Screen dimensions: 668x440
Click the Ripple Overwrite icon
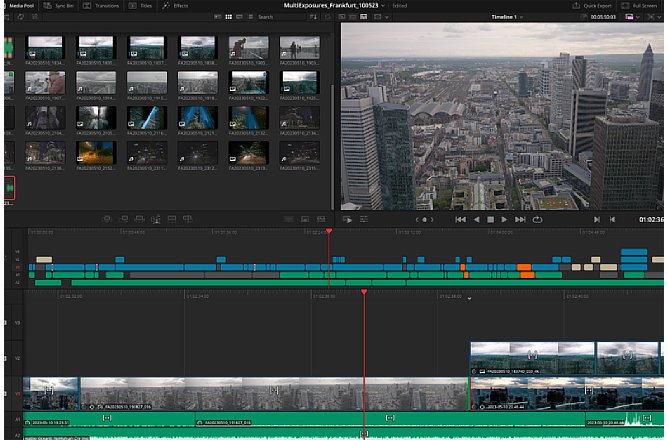pyautogui.click(x=139, y=219)
